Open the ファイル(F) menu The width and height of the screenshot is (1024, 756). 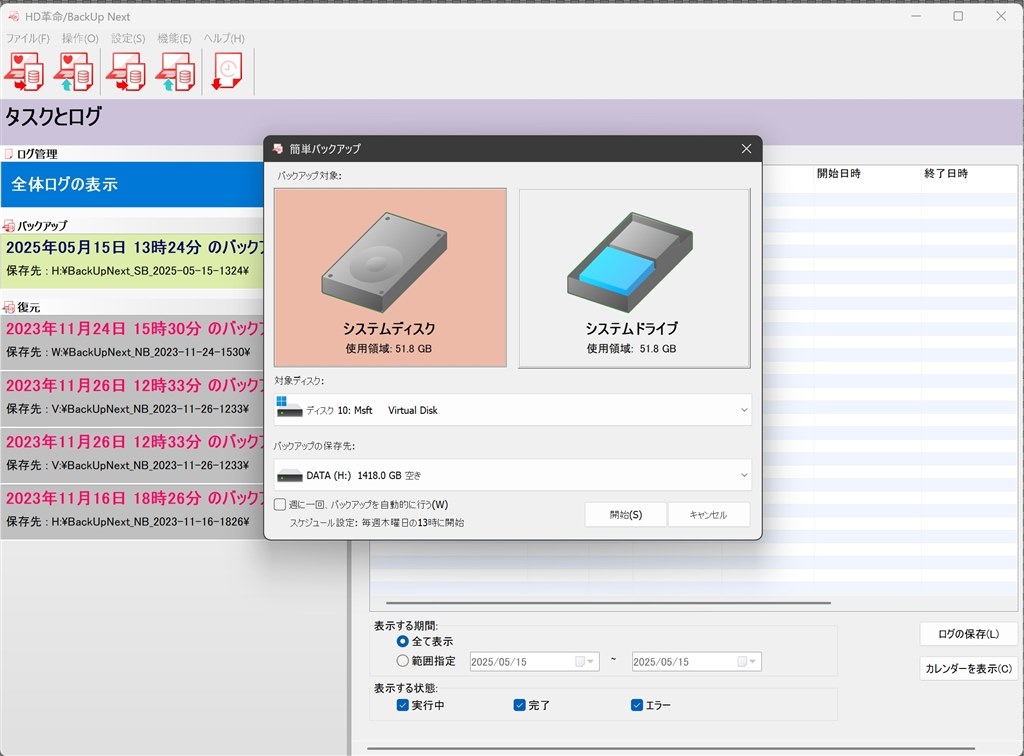27,39
